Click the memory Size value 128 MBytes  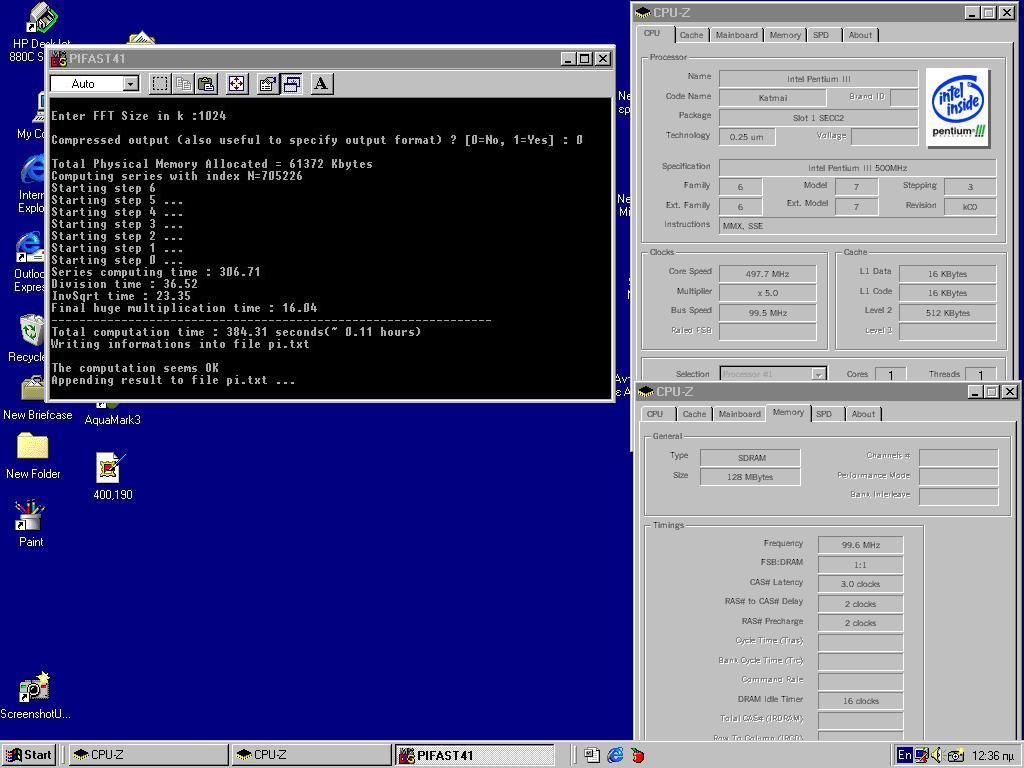(x=750, y=477)
